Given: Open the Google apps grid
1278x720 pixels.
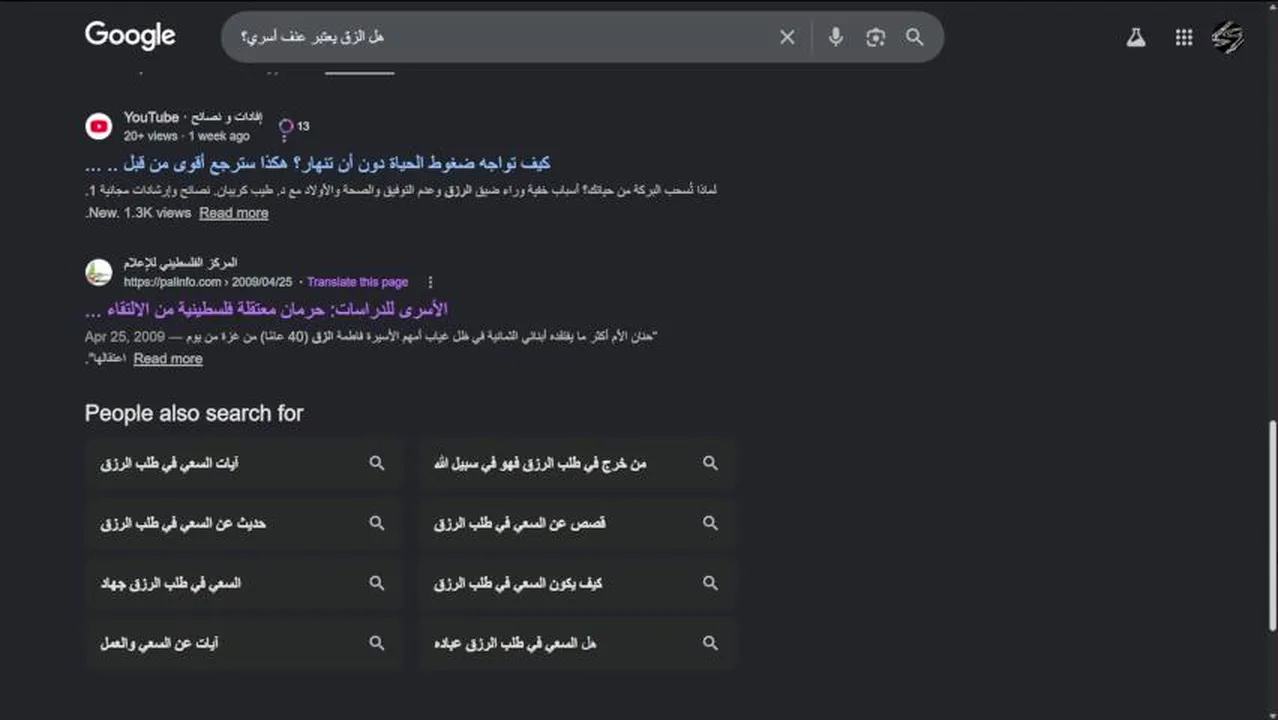Looking at the screenshot, I should tap(1184, 38).
